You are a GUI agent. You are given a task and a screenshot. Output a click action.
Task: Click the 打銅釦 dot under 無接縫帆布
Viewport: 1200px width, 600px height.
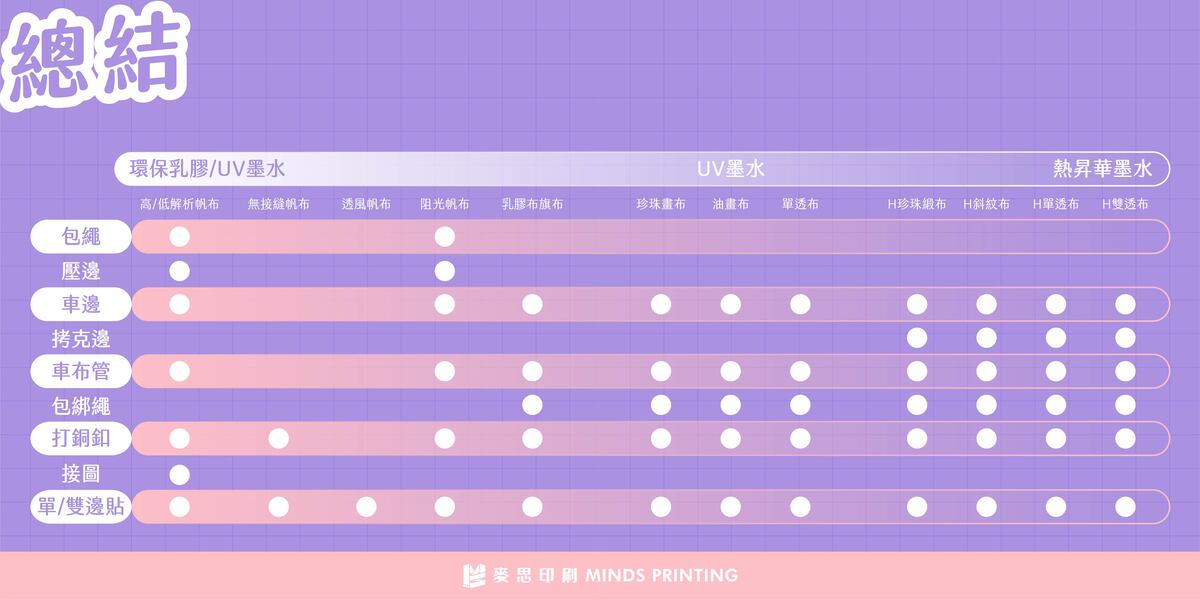(278, 438)
